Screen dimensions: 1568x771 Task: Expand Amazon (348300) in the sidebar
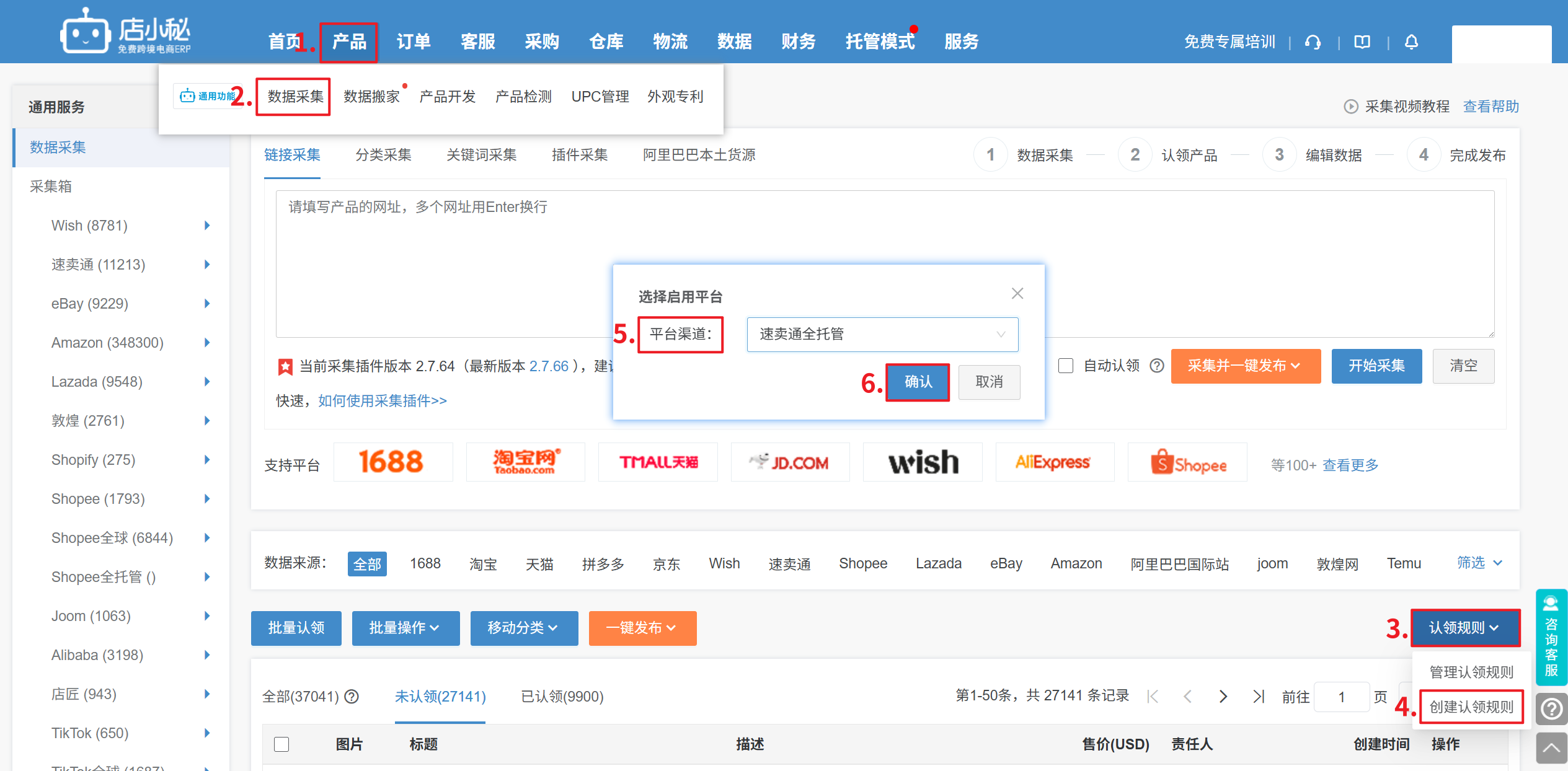pos(206,343)
